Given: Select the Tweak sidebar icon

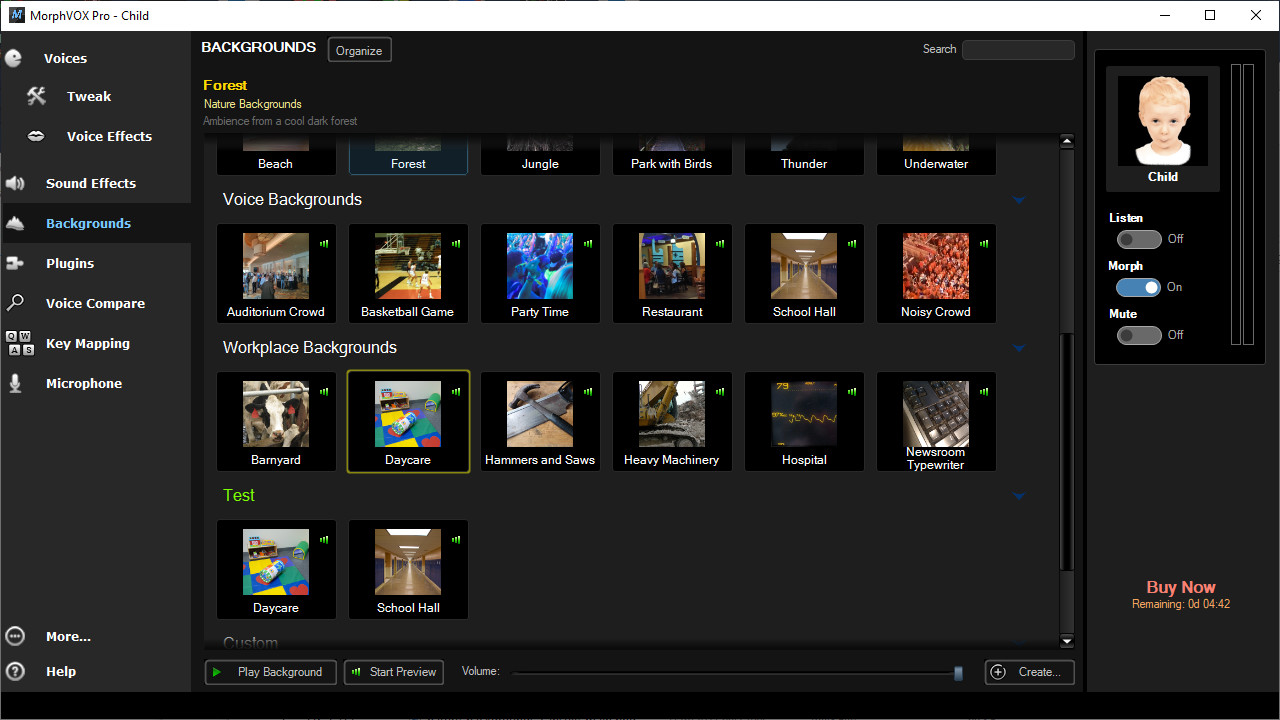Looking at the screenshot, I should (x=88, y=96).
